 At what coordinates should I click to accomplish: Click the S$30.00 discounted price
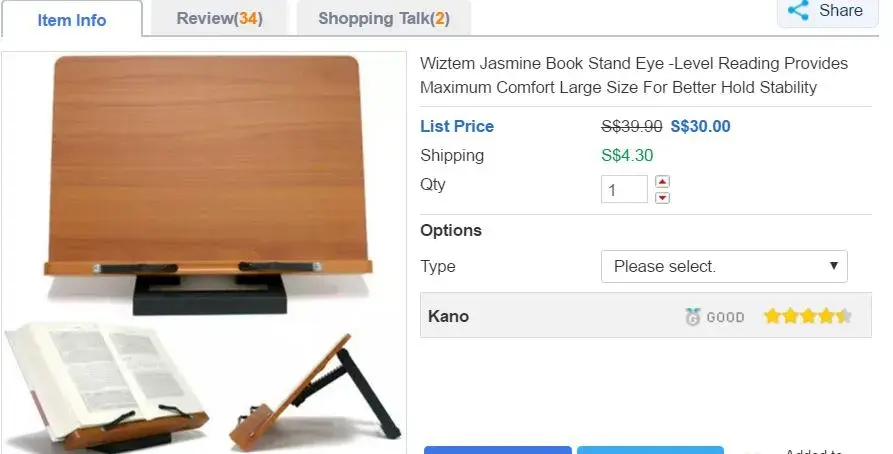[700, 126]
